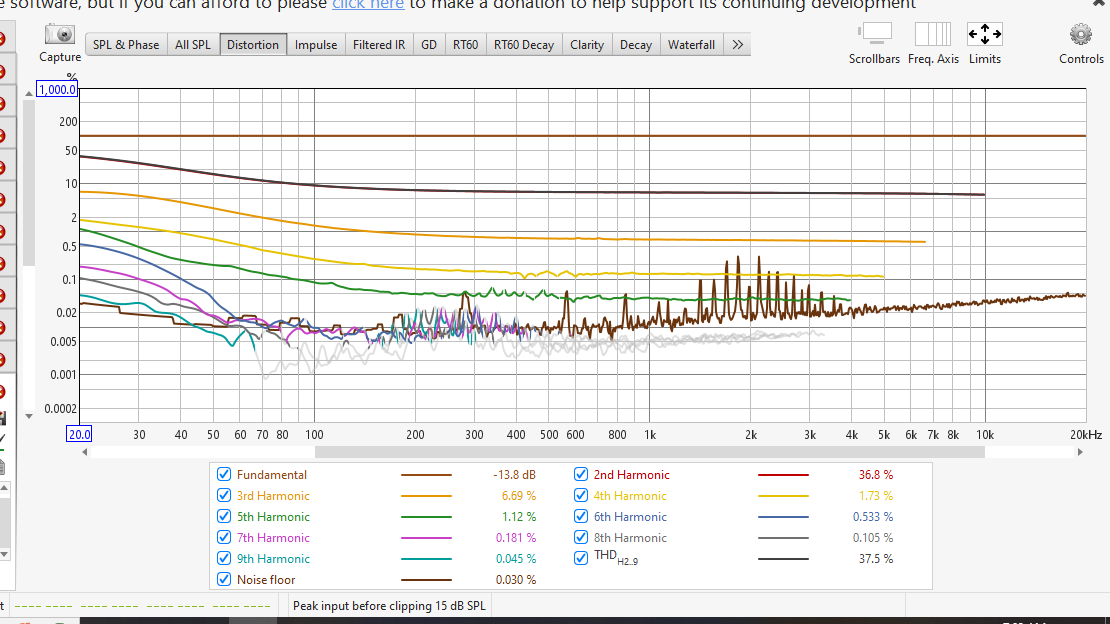Screen dimensions: 1110x624
Task: Hide the 5th Harmonic trace
Action: (224, 516)
